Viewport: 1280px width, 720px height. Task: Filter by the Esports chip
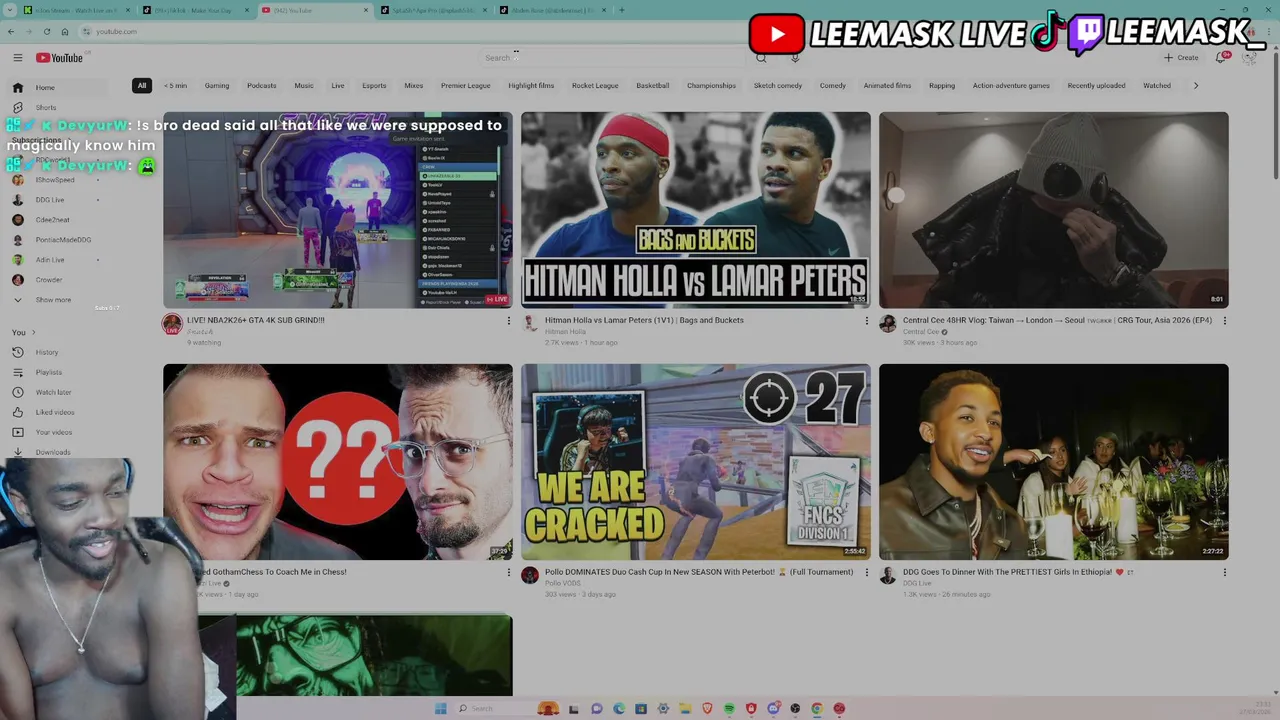374,85
